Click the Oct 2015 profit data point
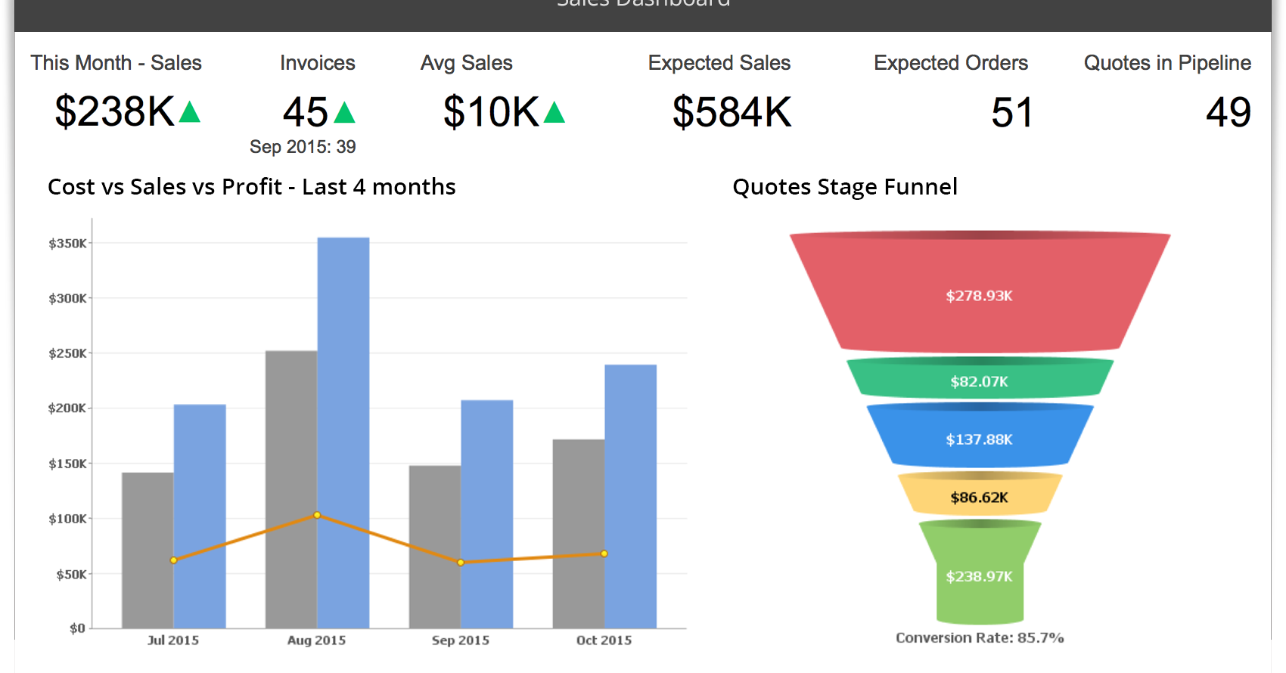Screen dimensions: 1286x673 pyautogui.click(x=604, y=553)
